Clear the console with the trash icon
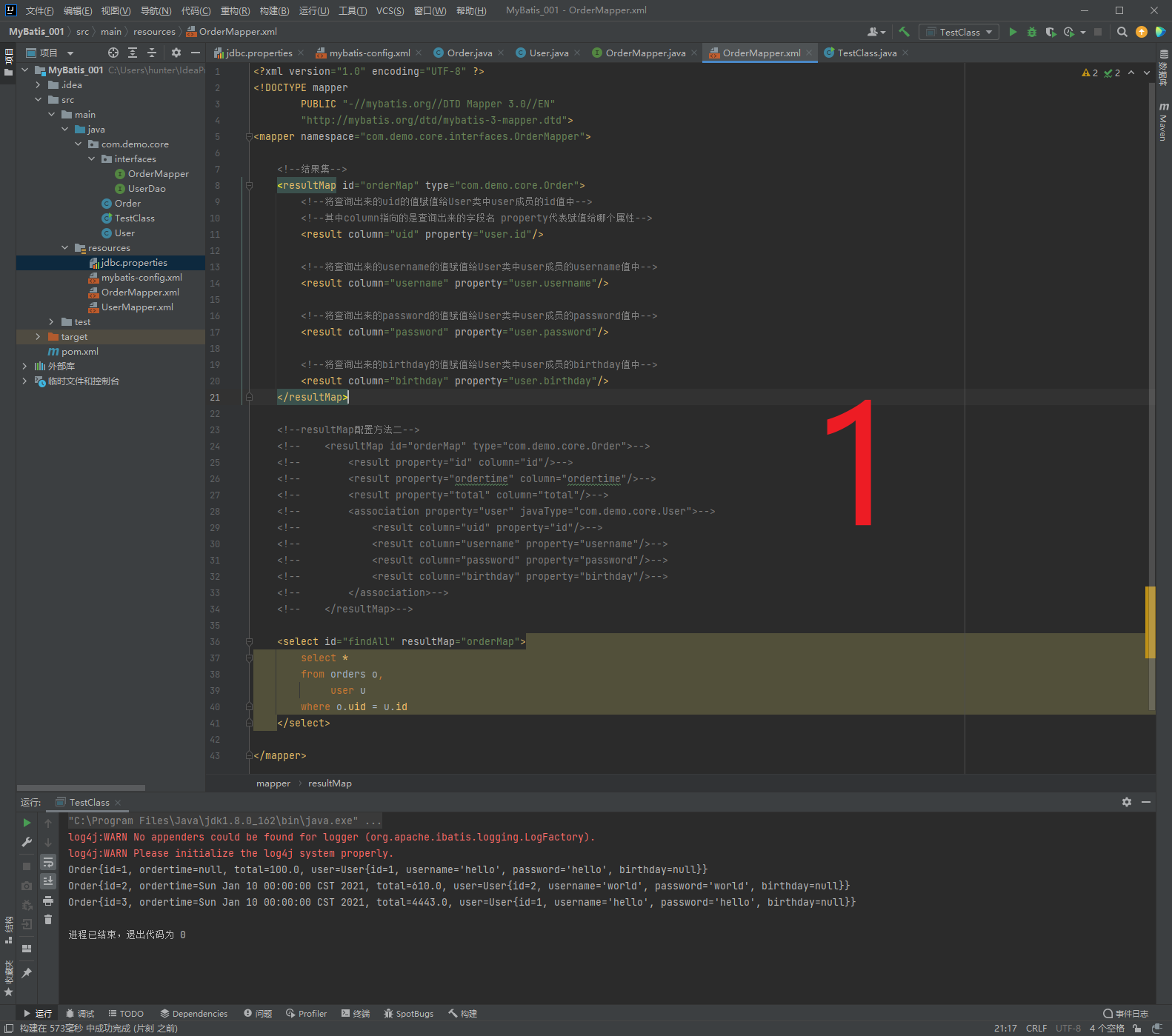Screen dimensions: 1172x1036 (x=48, y=920)
